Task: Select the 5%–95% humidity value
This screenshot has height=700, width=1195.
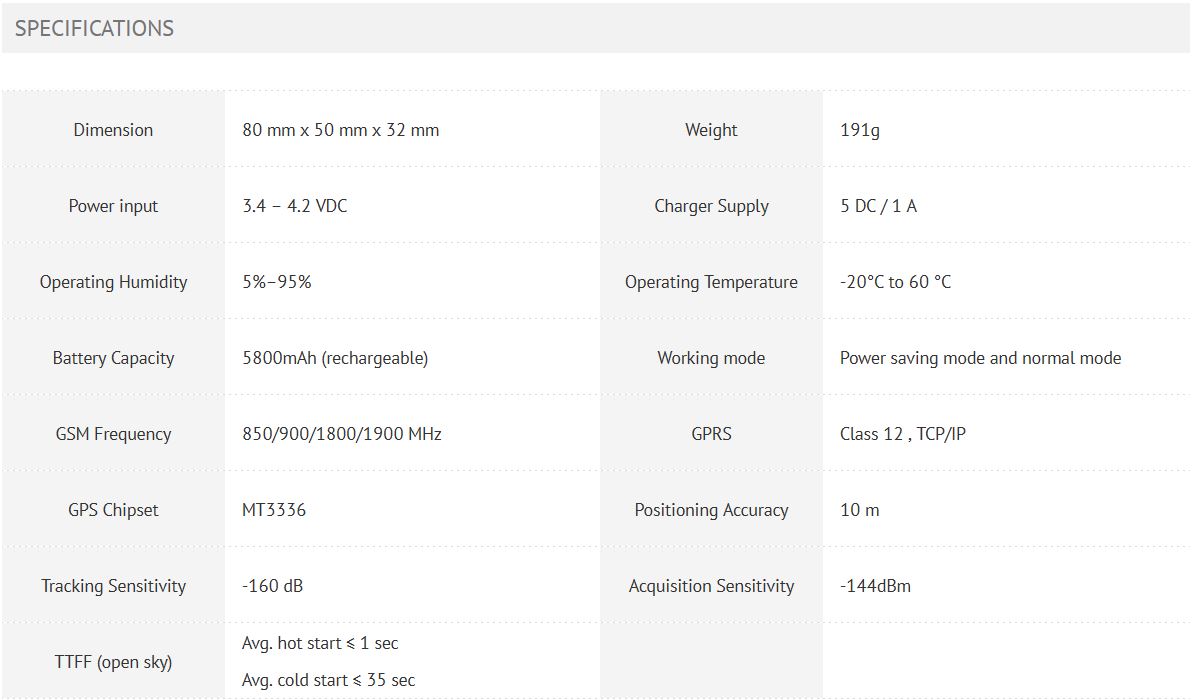Action: click(x=277, y=282)
